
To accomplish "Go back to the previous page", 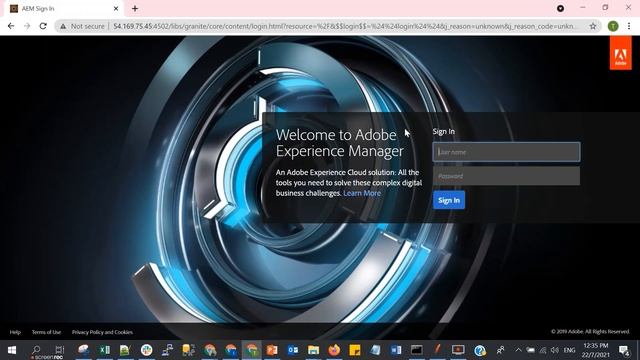I will (11, 26).
